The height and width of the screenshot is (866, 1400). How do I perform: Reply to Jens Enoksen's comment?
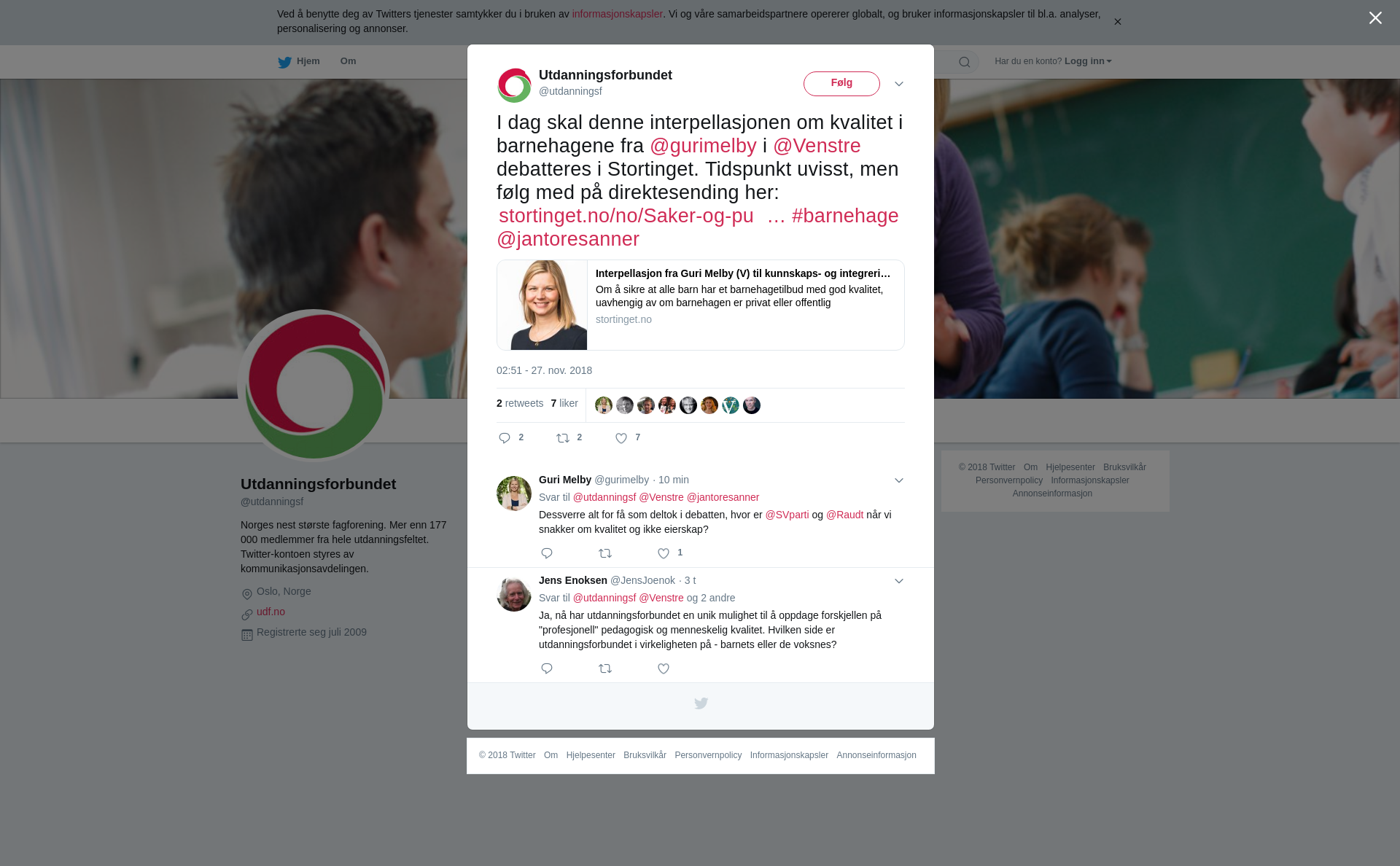547,668
